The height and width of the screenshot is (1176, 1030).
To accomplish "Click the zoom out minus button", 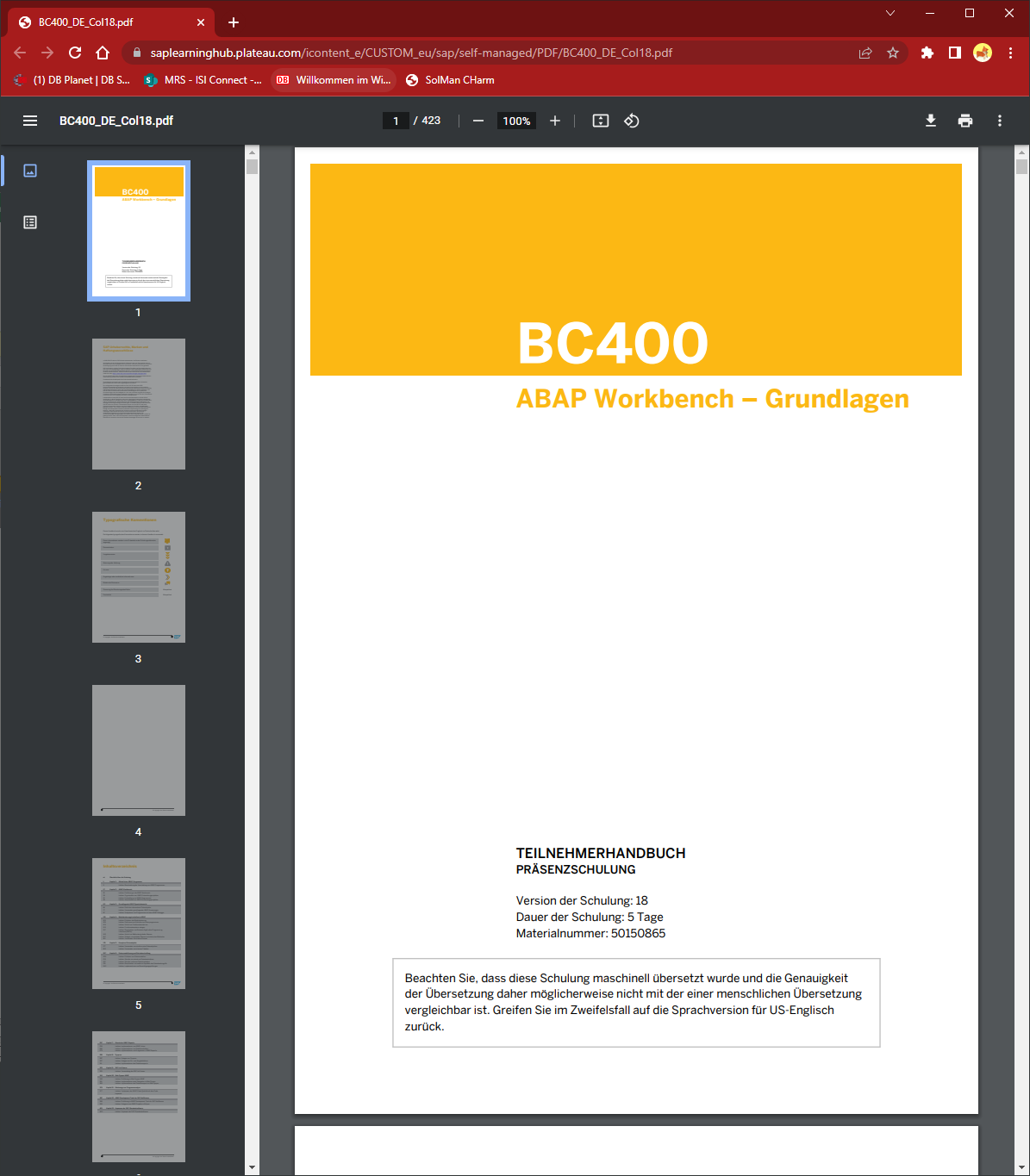I will pyautogui.click(x=478, y=121).
